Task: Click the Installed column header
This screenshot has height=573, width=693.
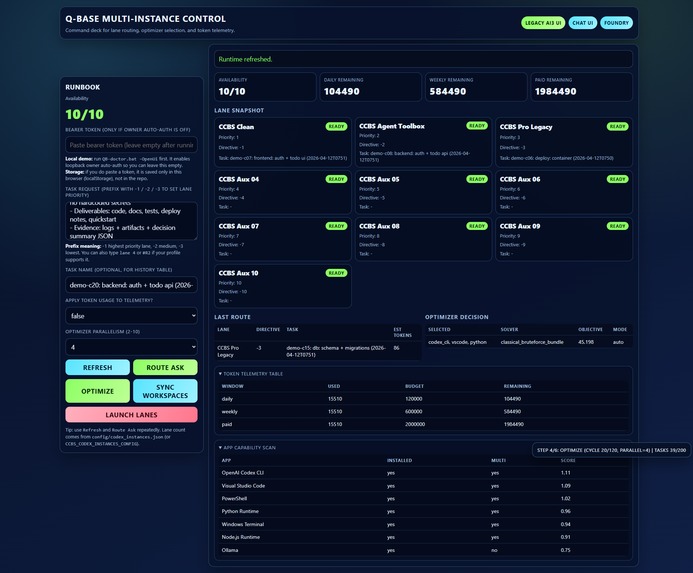Action: click(399, 460)
